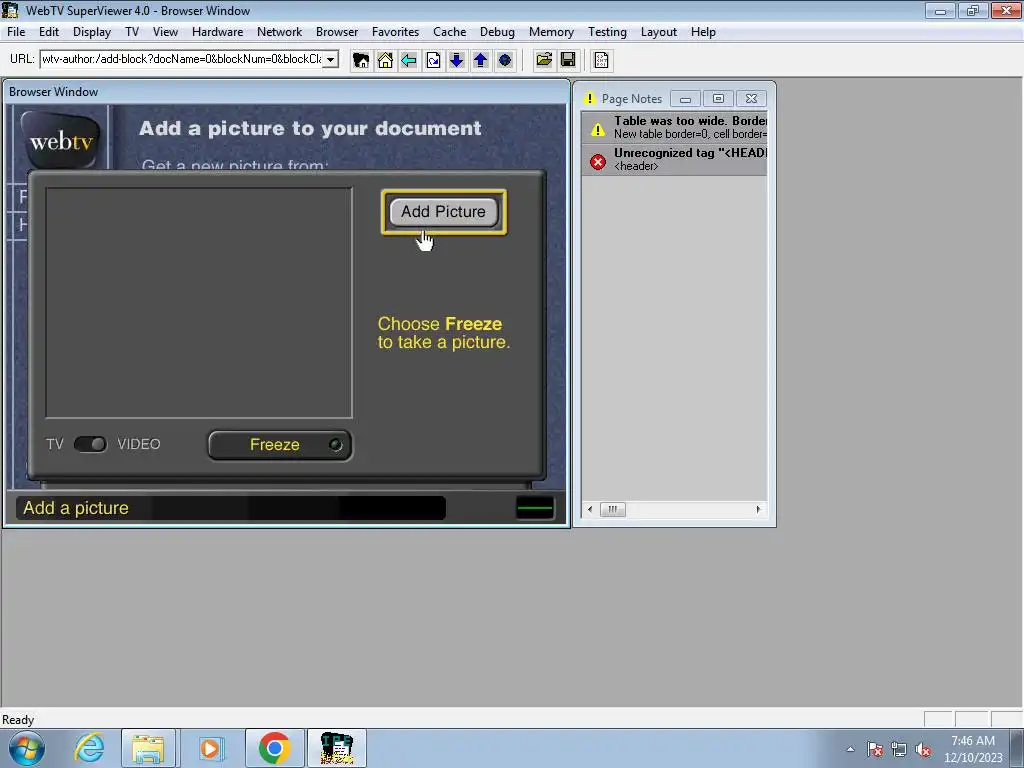Viewport: 1024px width, 768px height.
Task: Click the WebTV logo in browser window
Action: tap(61, 140)
